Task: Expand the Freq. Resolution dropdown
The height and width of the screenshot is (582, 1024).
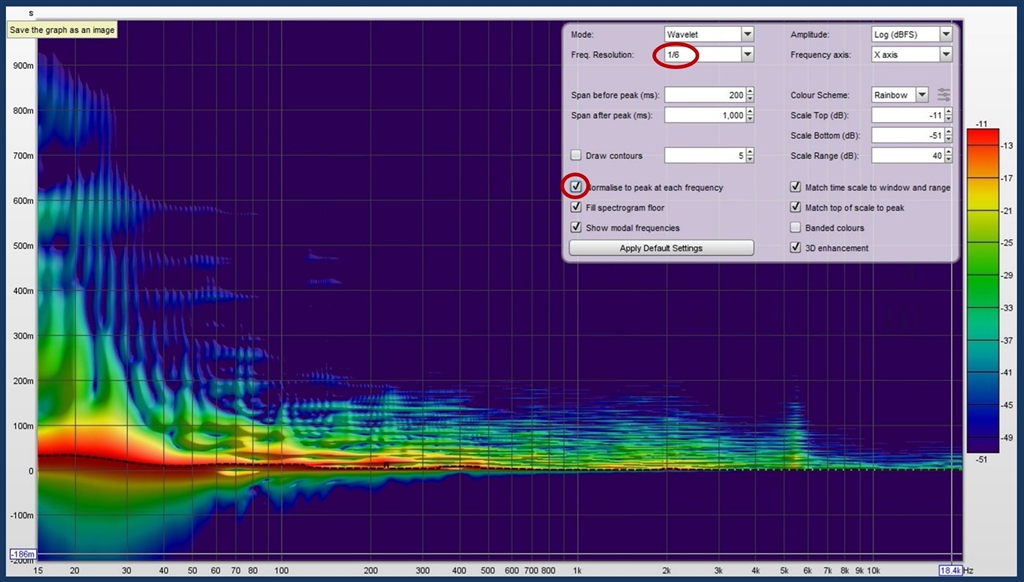Action: coord(747,54)
